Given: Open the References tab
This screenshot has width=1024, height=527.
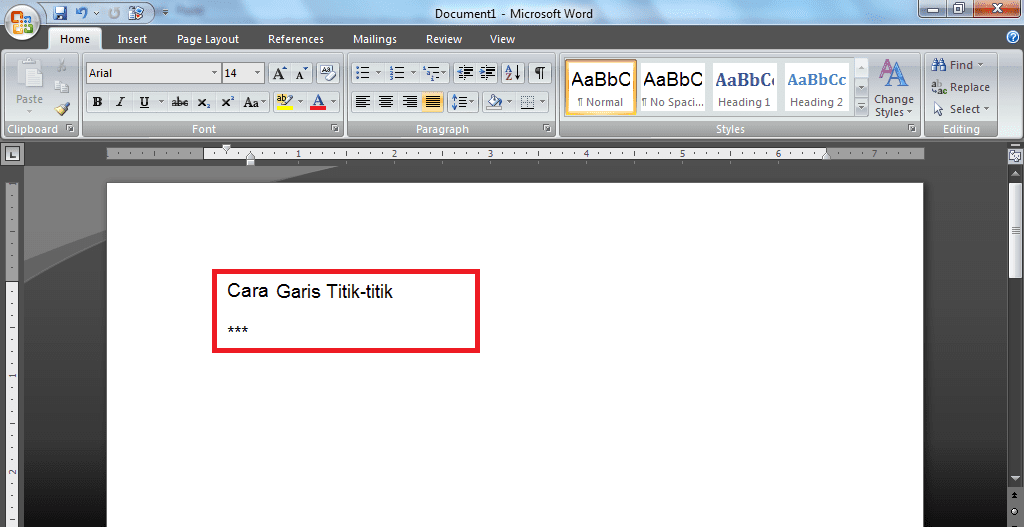Looking at the screenshot, I should tap(296, 39).
